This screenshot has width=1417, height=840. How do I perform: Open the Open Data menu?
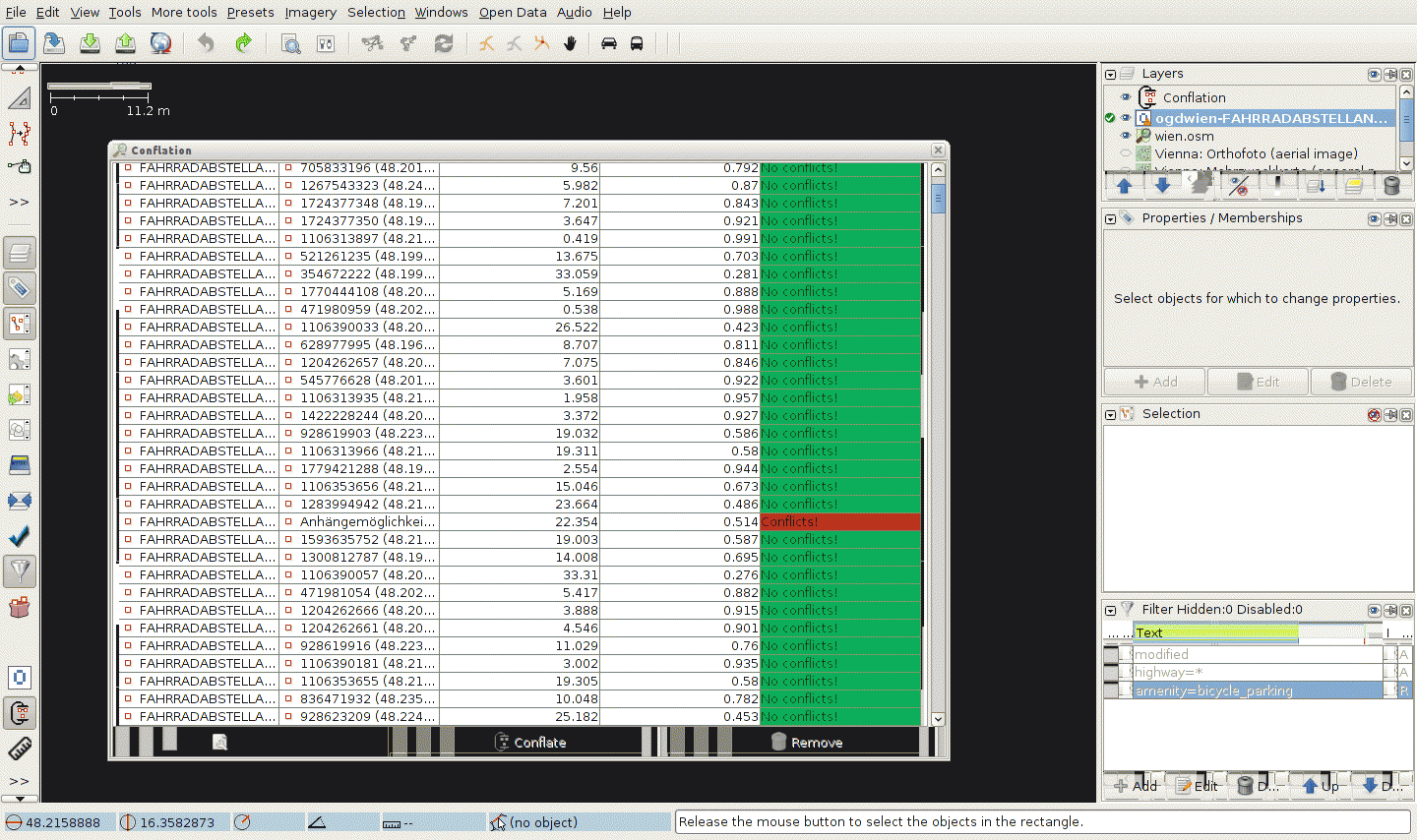click(512, 12)
